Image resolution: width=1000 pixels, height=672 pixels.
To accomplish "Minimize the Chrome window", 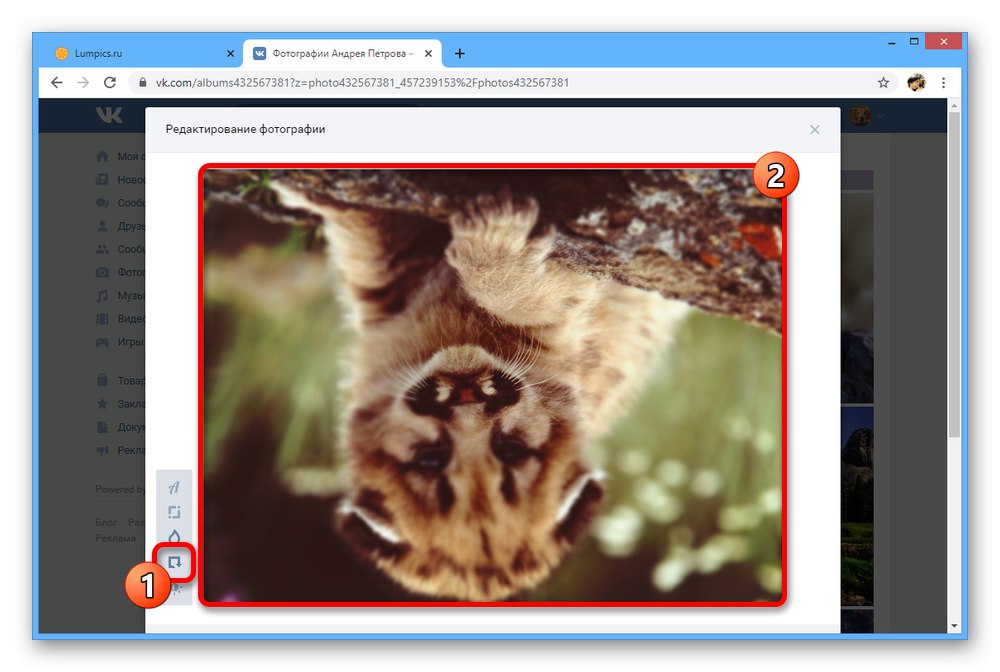I will (x=892, y=42).
